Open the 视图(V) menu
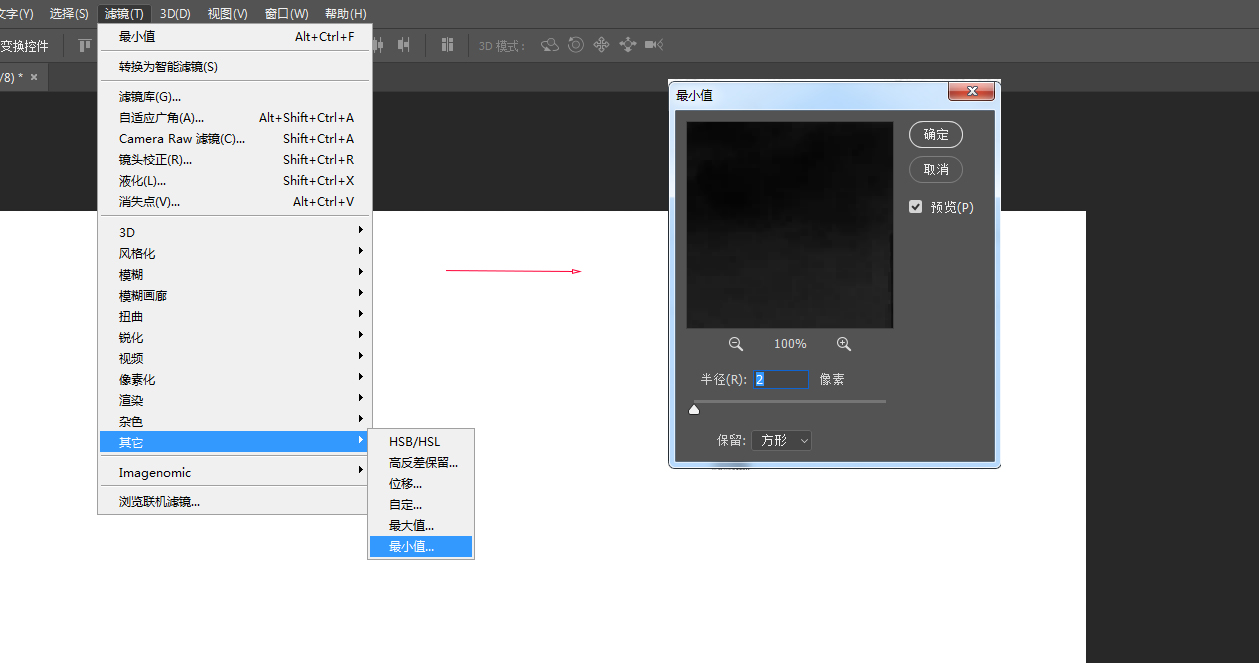This screenshot has height=663, width=1259. 228,14
